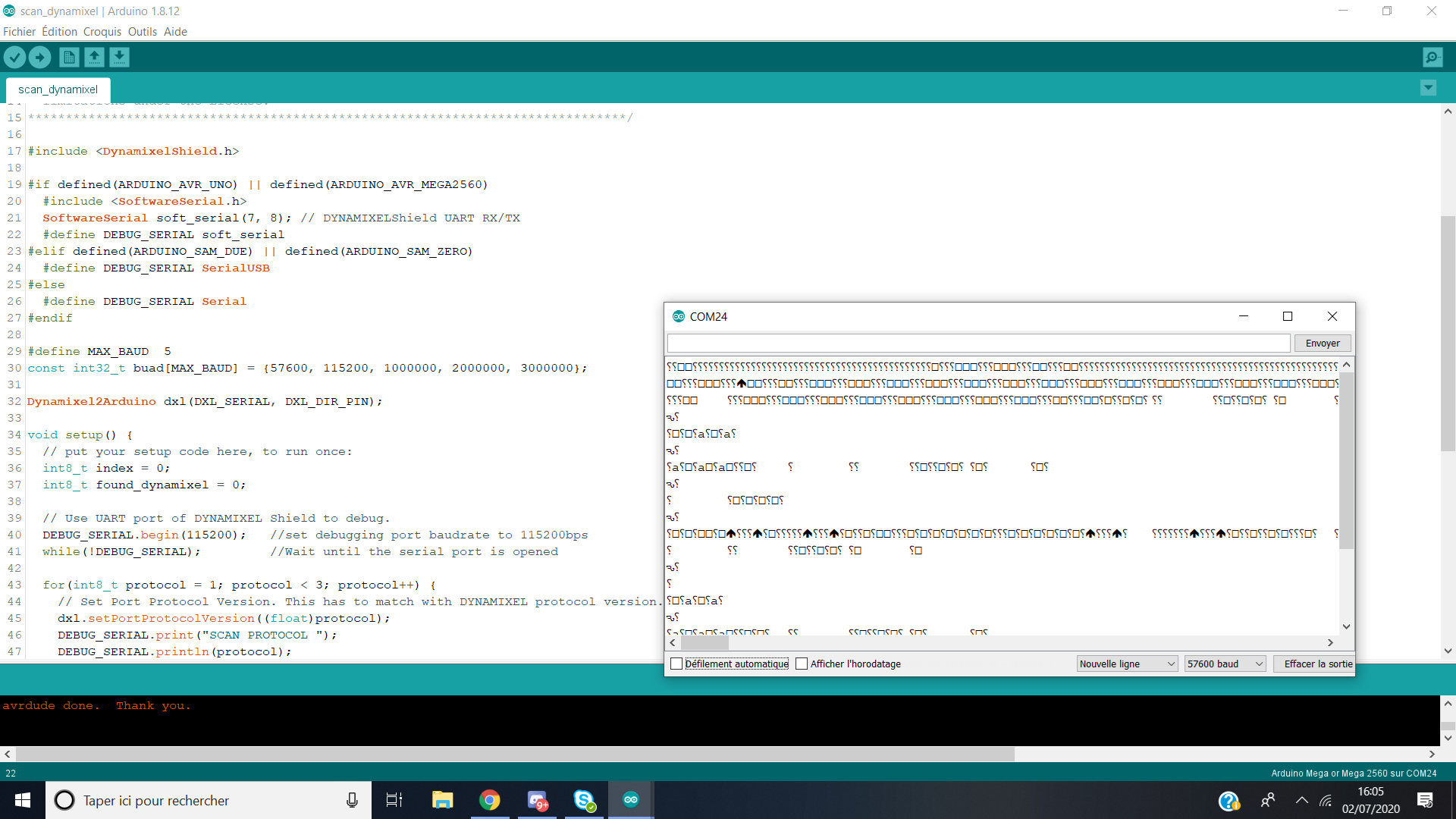
Task: Click the Envoyer button in COM24 window
Action: [1323, 344]
